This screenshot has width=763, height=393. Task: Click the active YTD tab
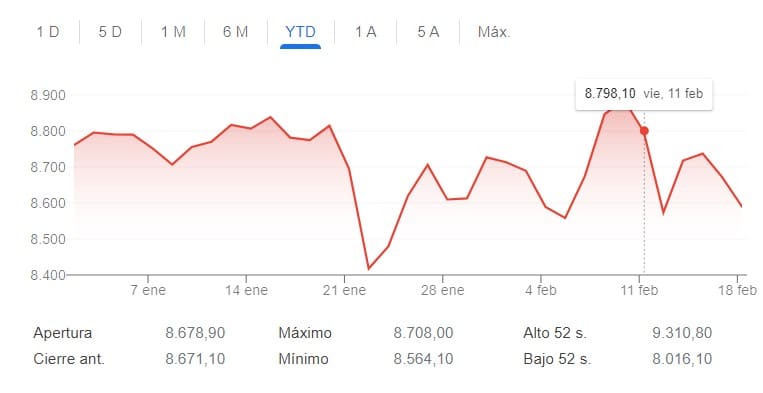pyautogui.click(x=300, y=32)
